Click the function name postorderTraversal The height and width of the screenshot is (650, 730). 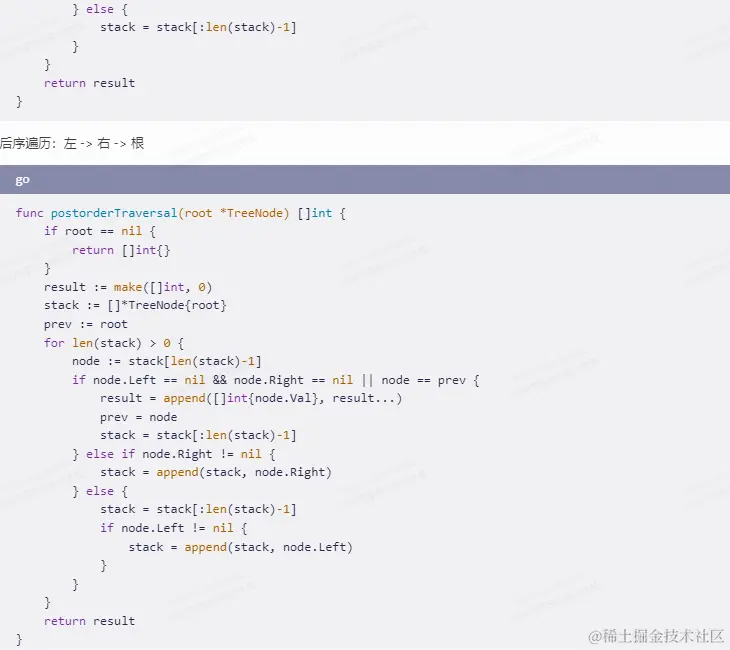tap(114, 213)
